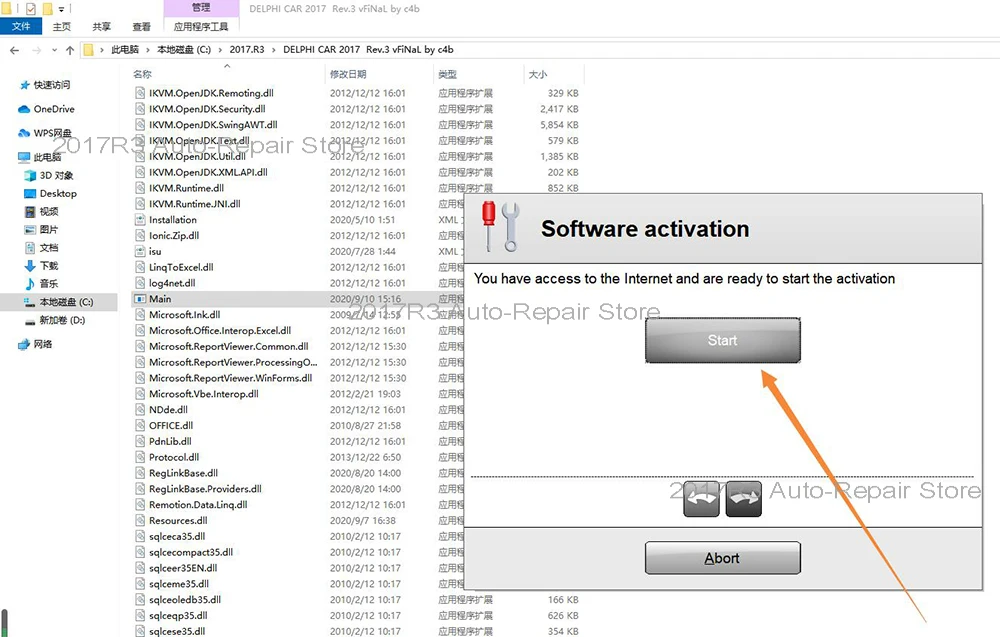
Task: Sort by the 类型 column header
Action: (x=448, y=74)
